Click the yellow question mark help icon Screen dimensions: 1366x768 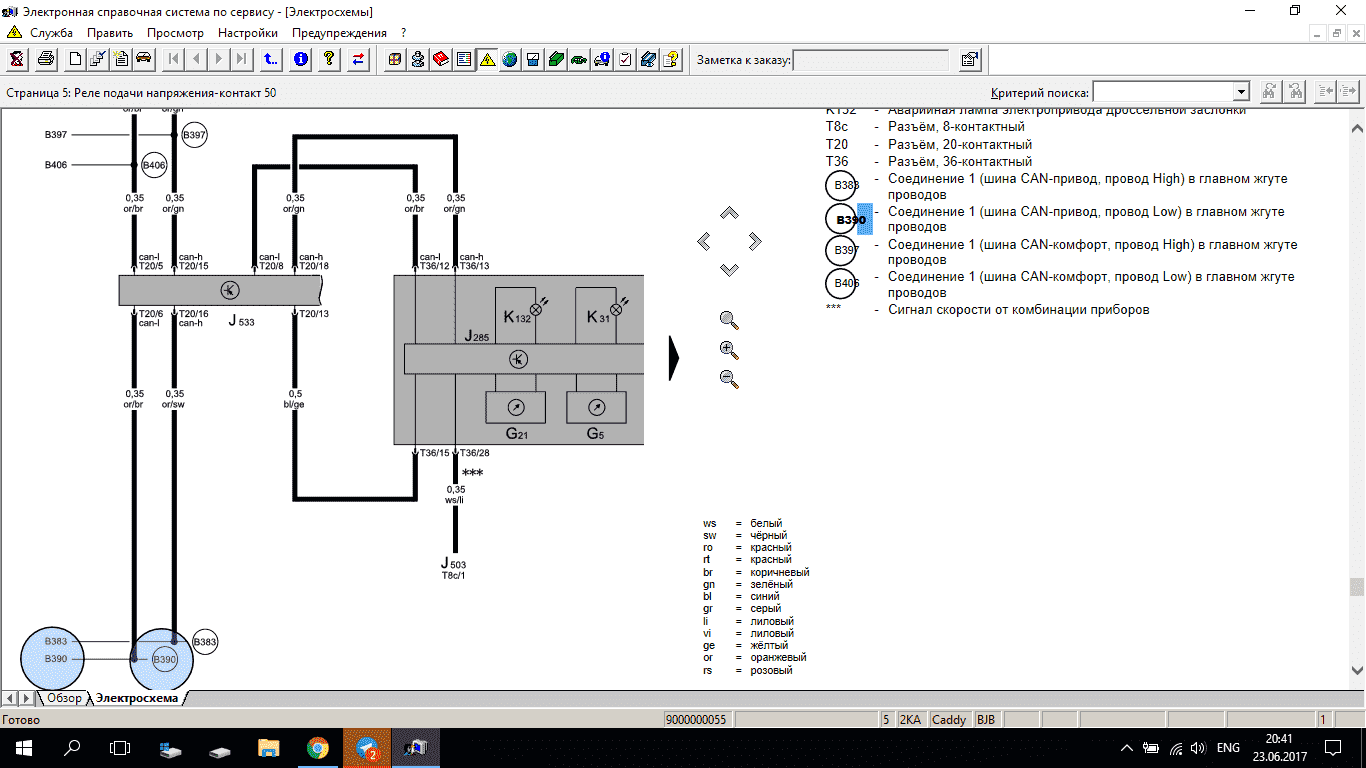(329, 59)
